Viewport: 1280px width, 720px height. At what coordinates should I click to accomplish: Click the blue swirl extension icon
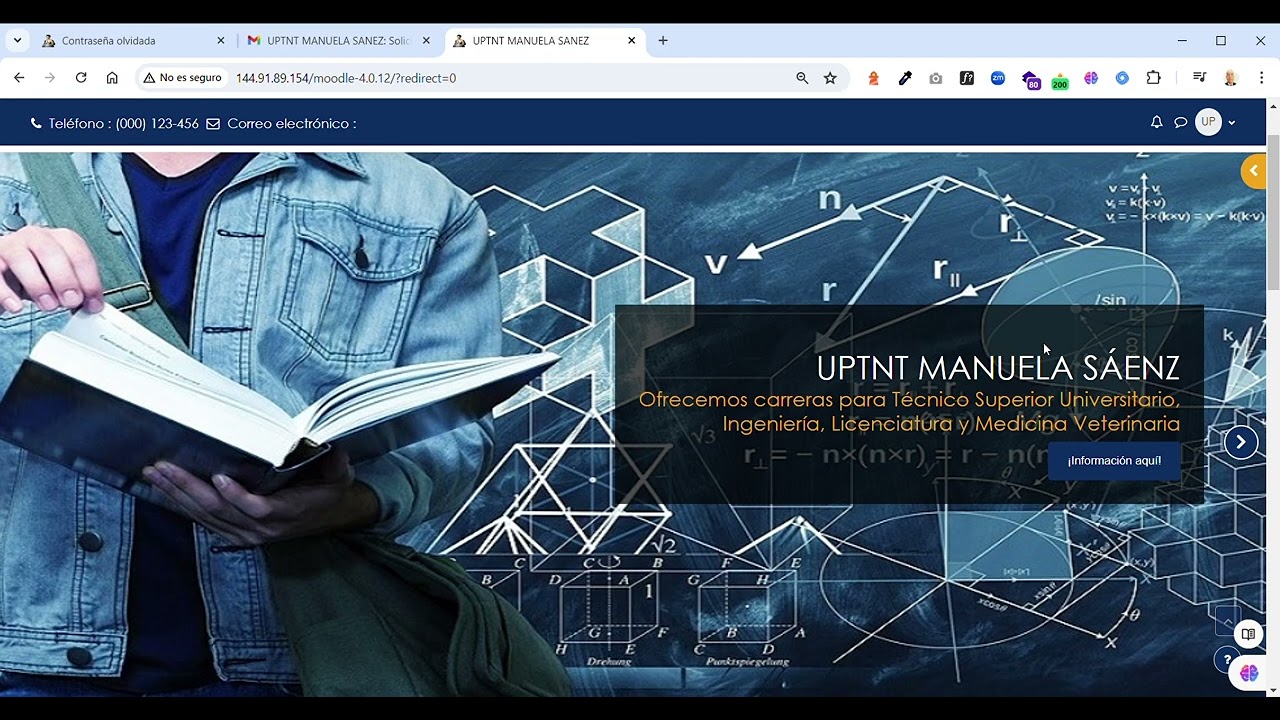[x=1122, y=78]
